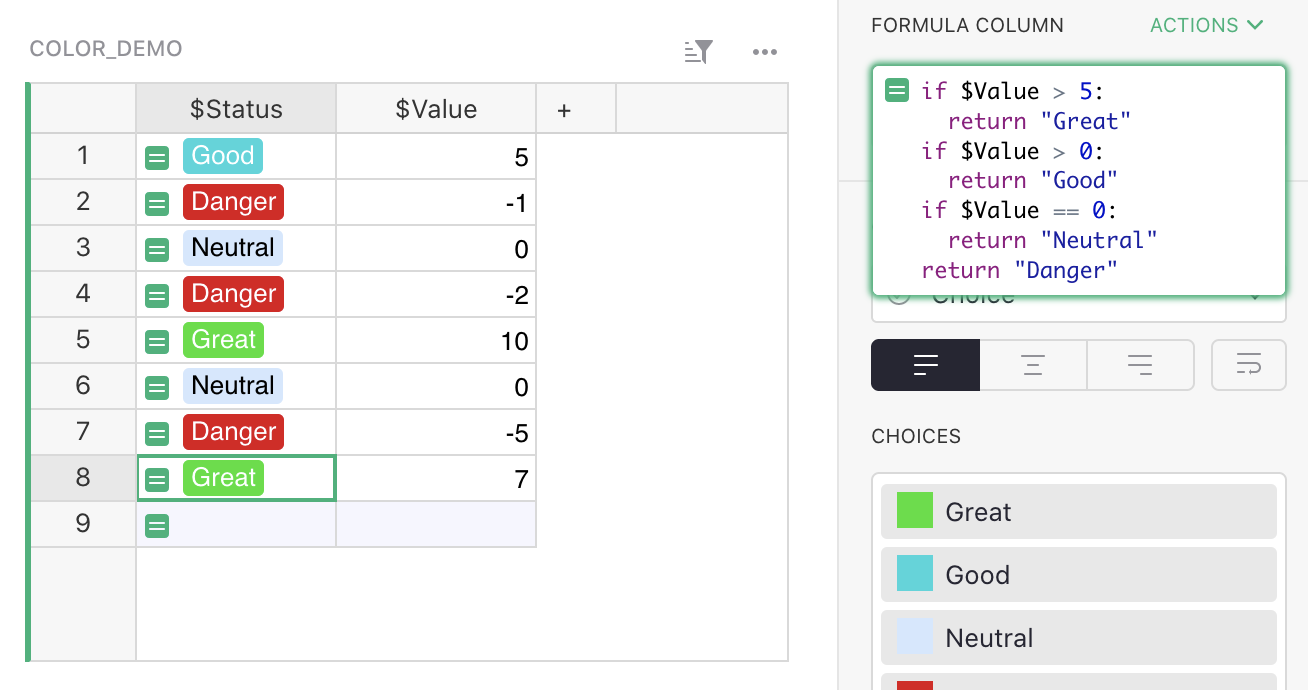Screen dimensions: 1308x690
Task: Click the formula icon in row 7's Danger cell
Action: click(157, 432)
